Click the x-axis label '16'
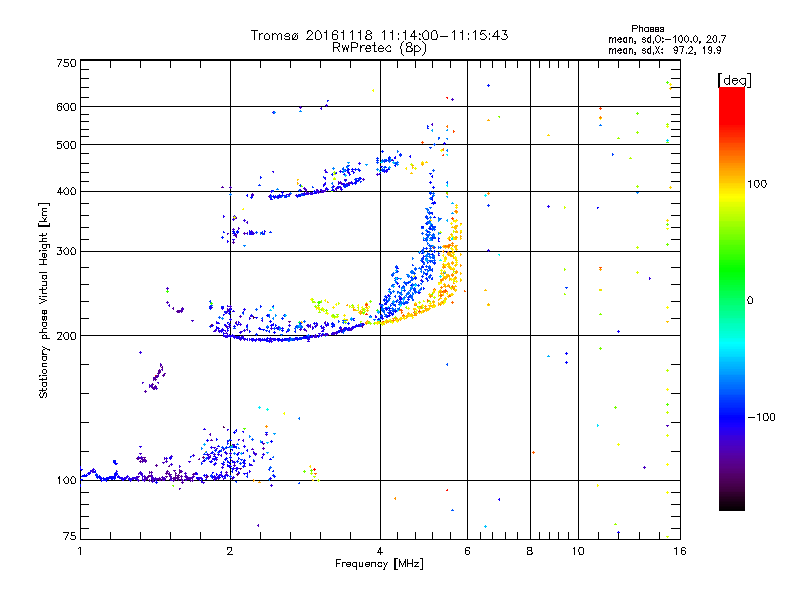The width and height of the screenshot is (800, 600). click(x=680, y=551)
